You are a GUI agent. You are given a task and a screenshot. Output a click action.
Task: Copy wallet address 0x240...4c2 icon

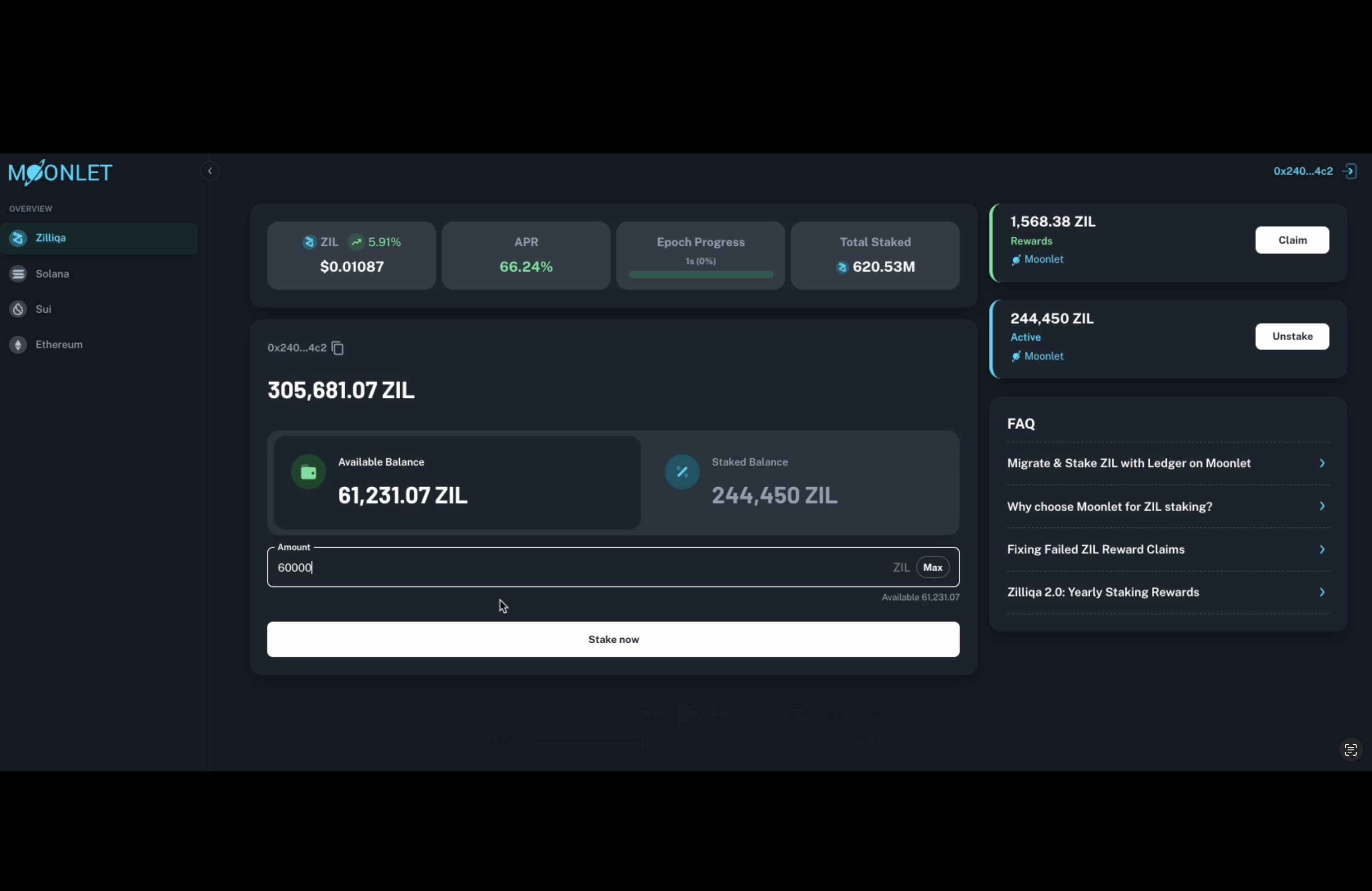pos(338,348)
